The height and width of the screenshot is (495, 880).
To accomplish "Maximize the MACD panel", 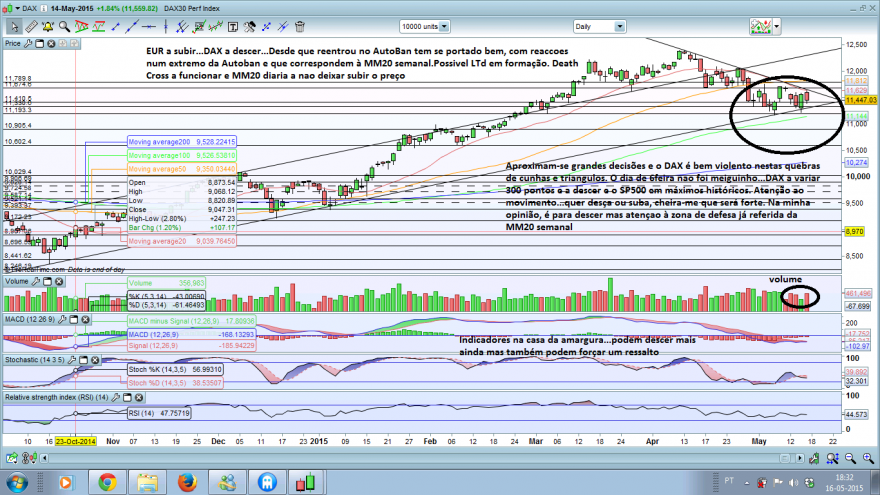I will point(74,319).
